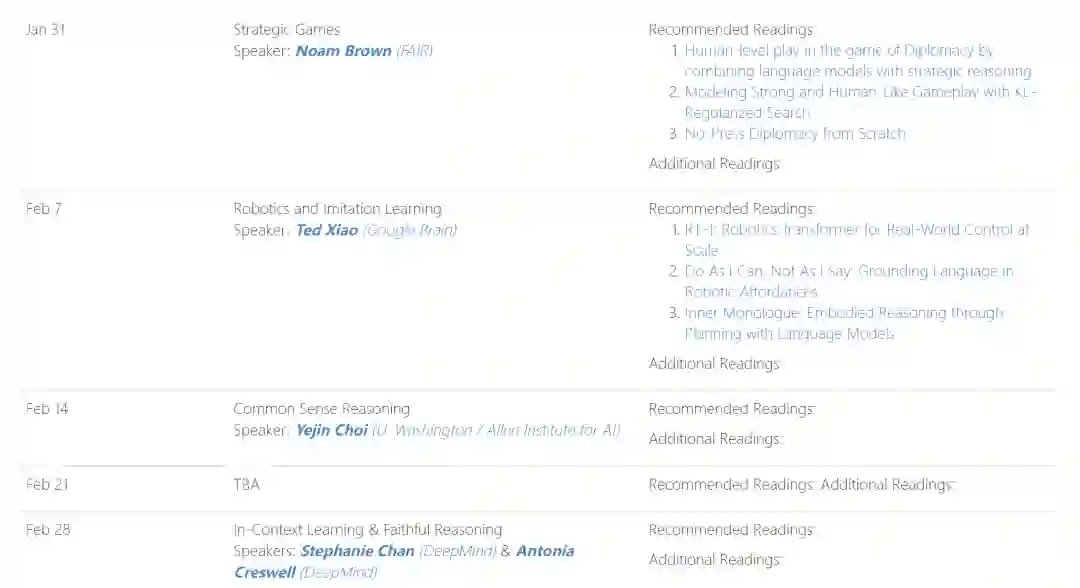Open Do As I Can, Not As I Say
Screen dimensions: 1080x588
(848, 272)
